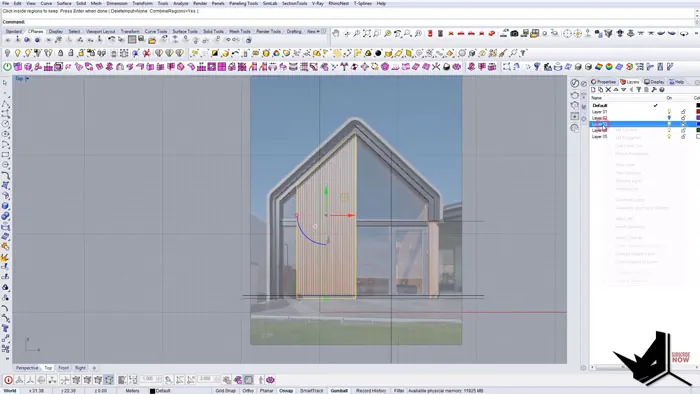Toggle Layer 02 visibility light bulb
700x394 pixels.
pos(669,118)
